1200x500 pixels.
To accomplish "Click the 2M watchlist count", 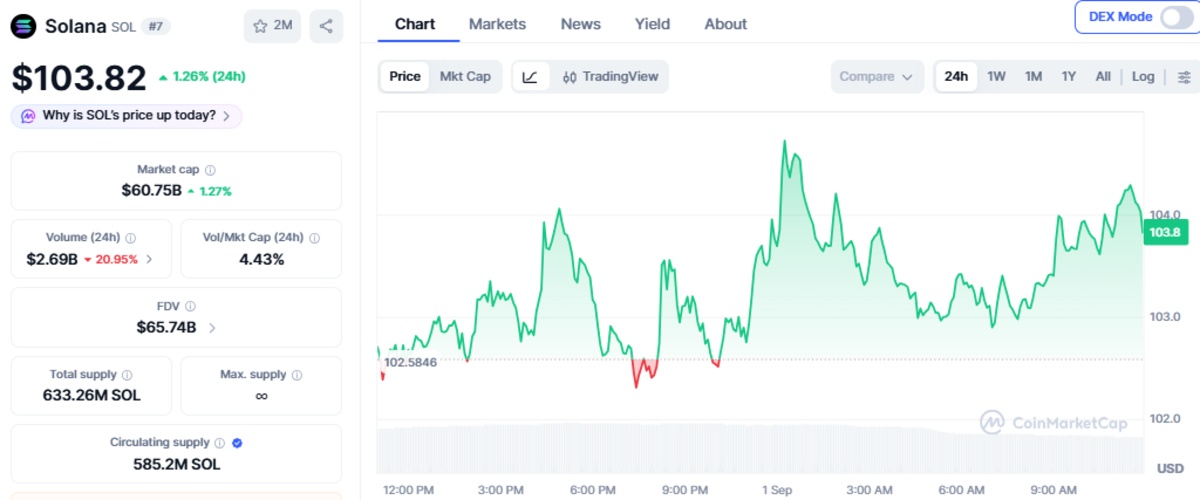I will pos(283,26).
